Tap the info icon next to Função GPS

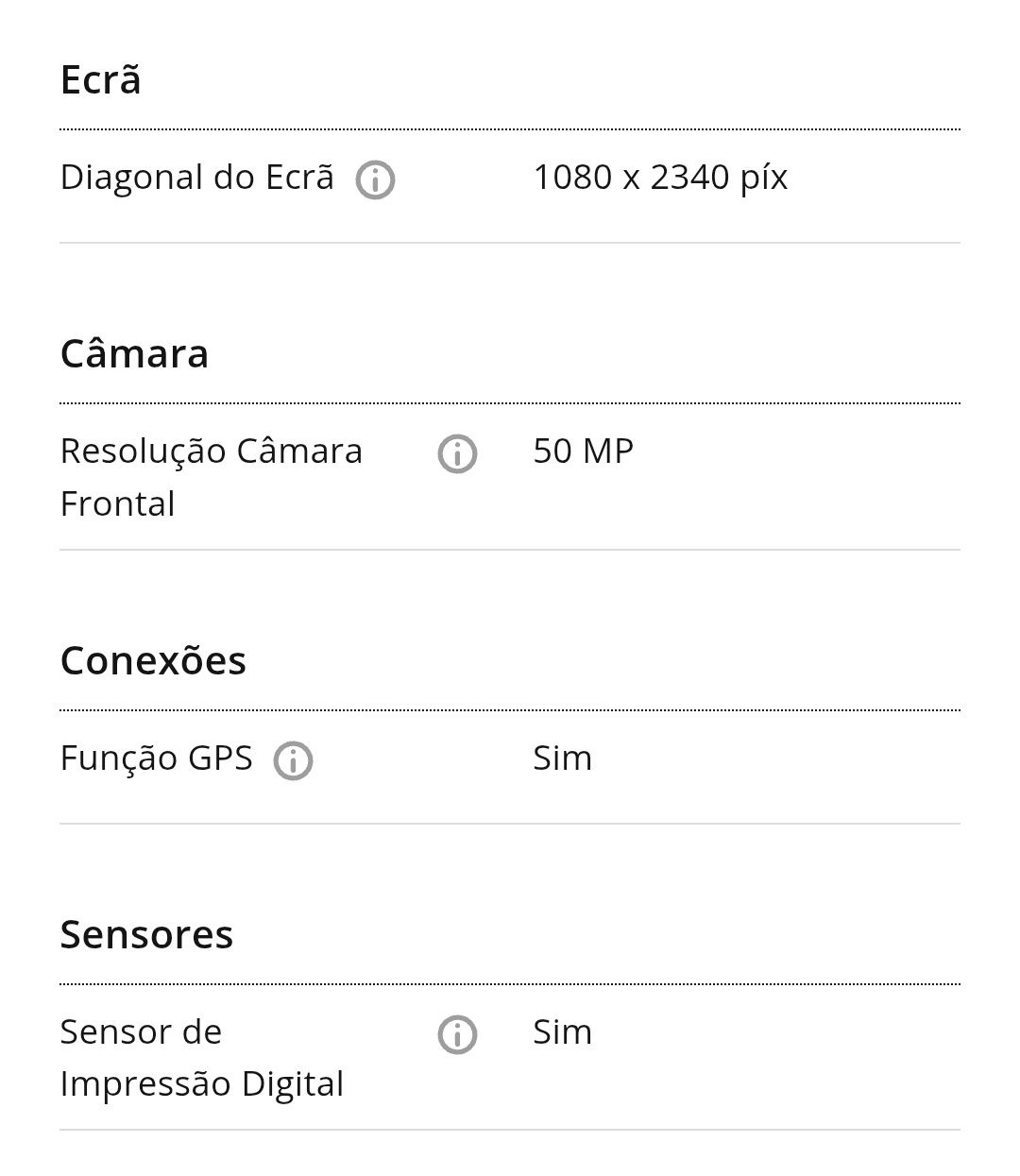coord(293,760)
